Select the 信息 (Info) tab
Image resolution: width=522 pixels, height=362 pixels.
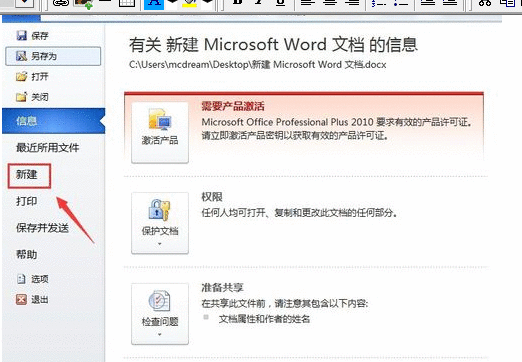point(53,121)
